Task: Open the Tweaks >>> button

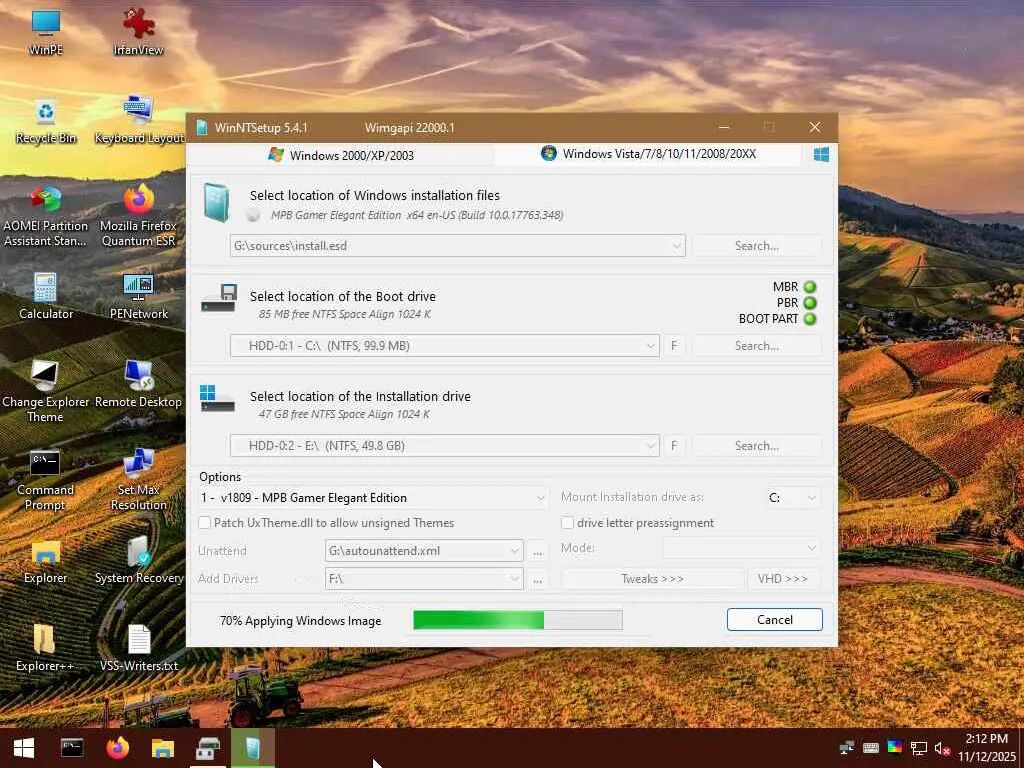Action: coord(652,579)
